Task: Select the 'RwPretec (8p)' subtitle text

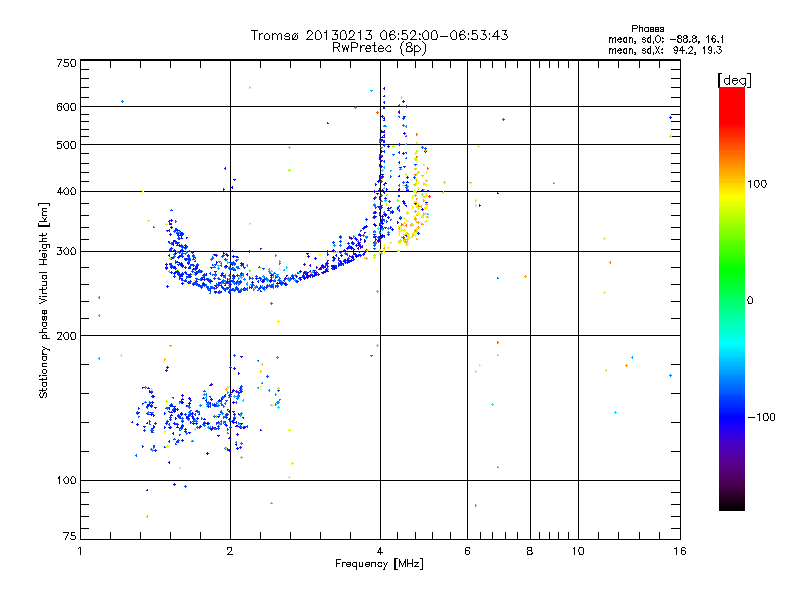Action: (x=379, y=48)
